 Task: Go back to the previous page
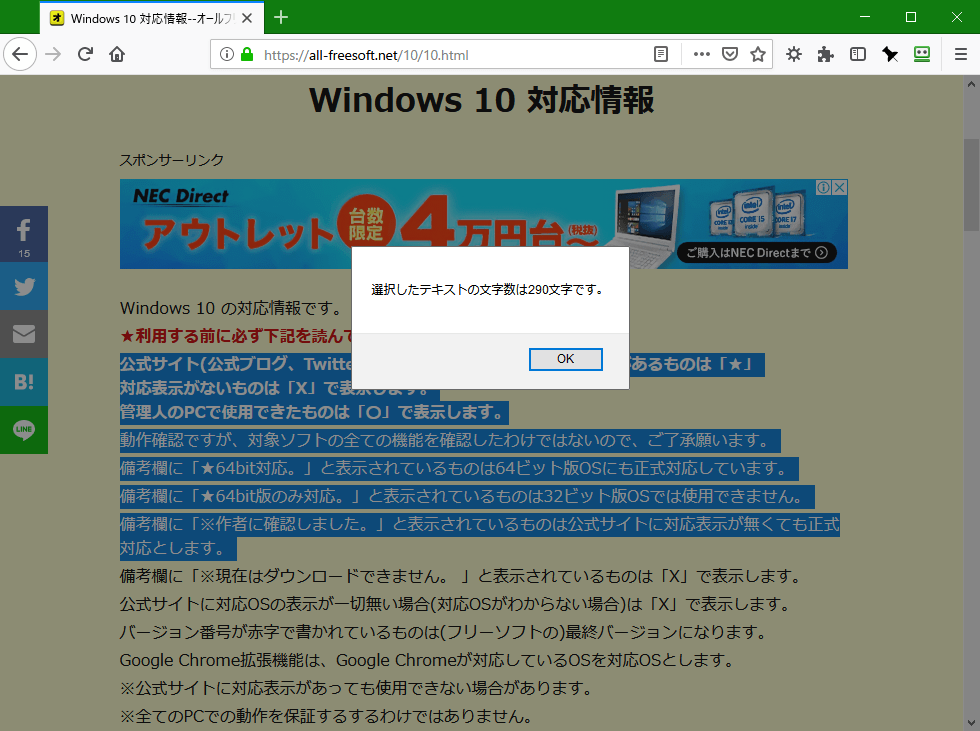(x=20, y=54)
